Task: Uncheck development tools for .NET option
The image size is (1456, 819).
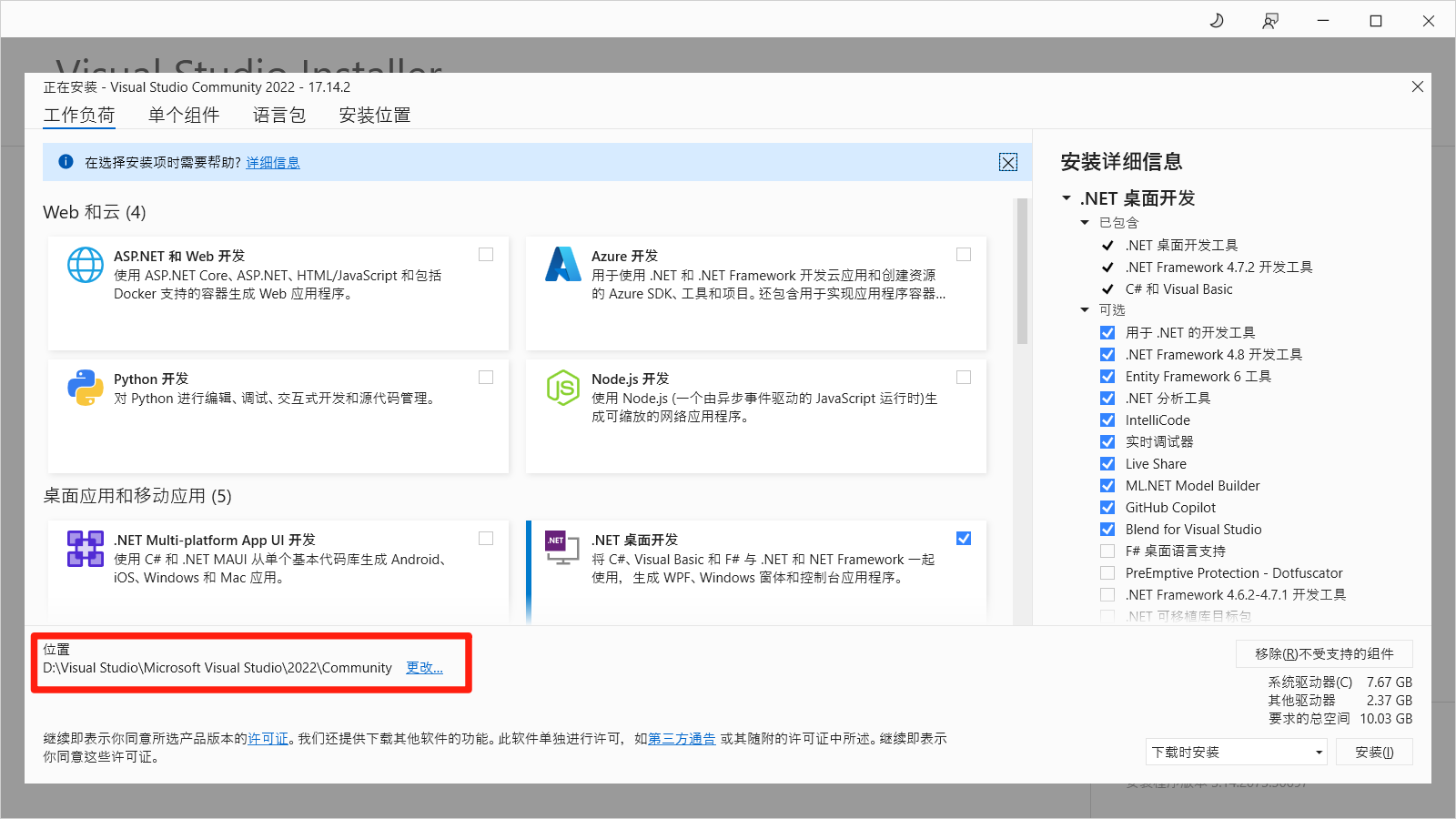Action: 1107,333
